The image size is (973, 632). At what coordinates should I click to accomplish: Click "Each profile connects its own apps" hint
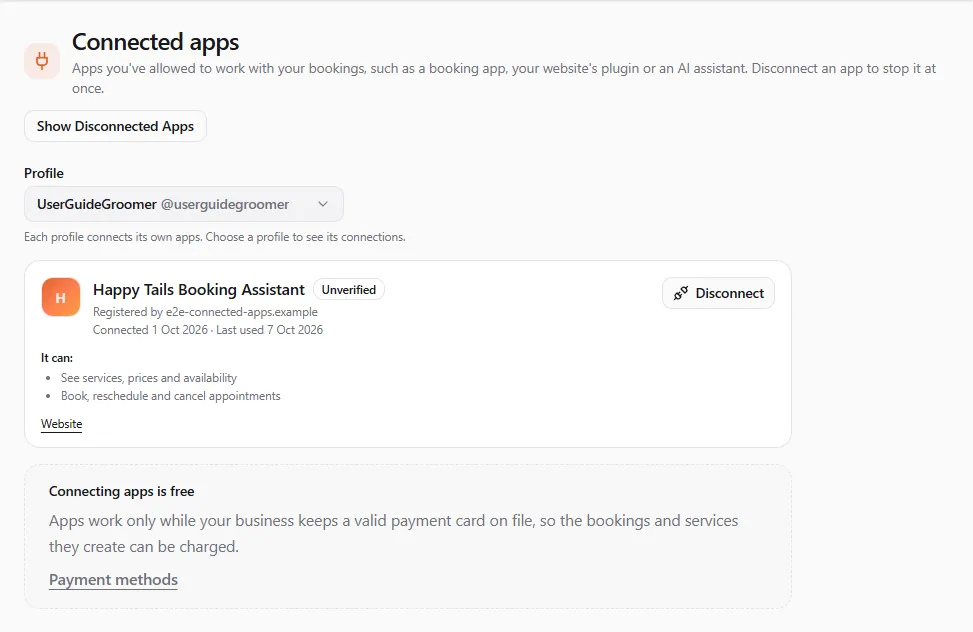point(215,237)
